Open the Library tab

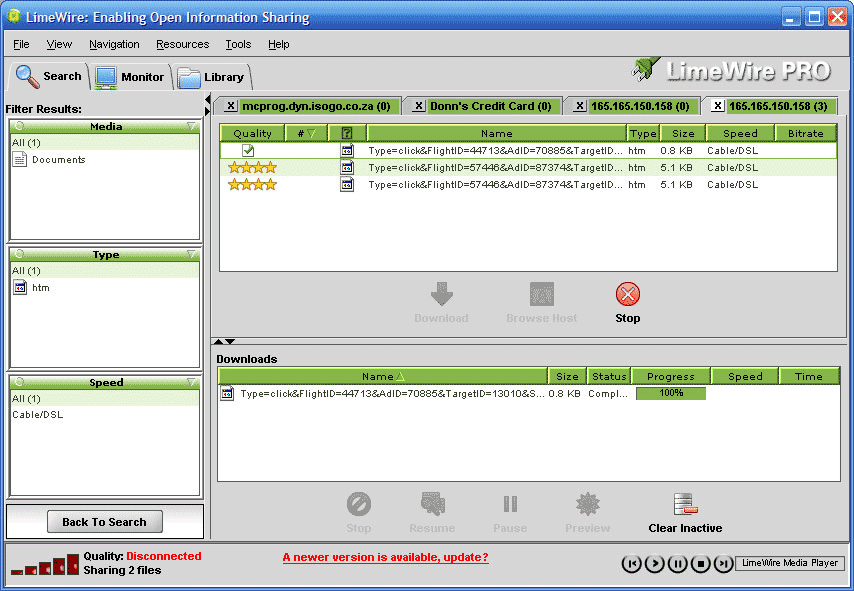pos(211,77)
